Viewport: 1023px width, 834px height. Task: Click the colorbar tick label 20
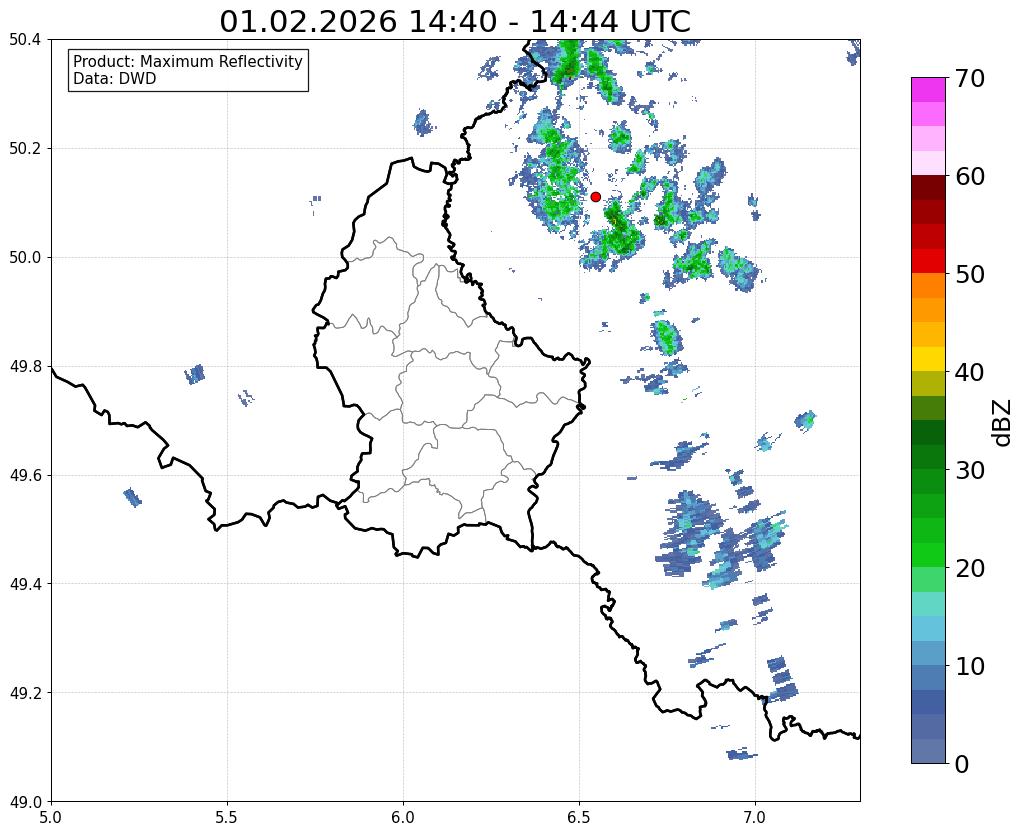click(970, 568)
